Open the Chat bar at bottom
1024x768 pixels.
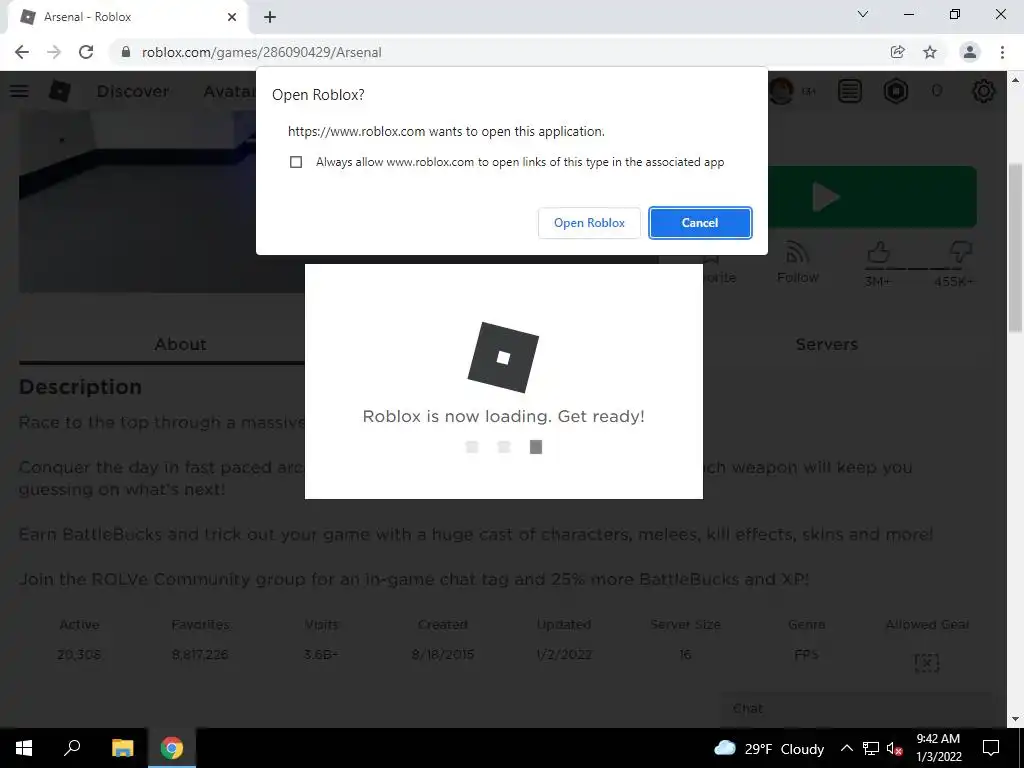856,709
